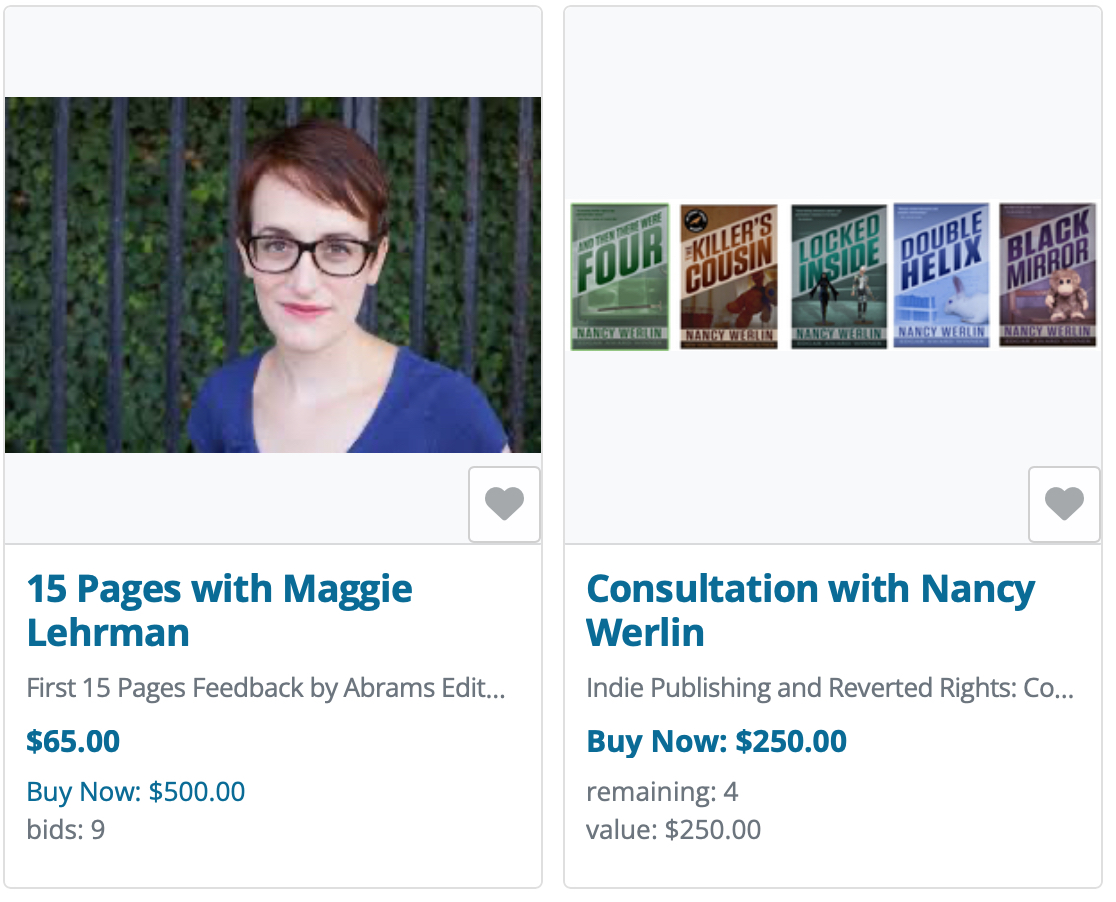Click the "Buy Now: $250.00" price
The height and width of the screenshot is (902, 1116).
coord(716,741)
